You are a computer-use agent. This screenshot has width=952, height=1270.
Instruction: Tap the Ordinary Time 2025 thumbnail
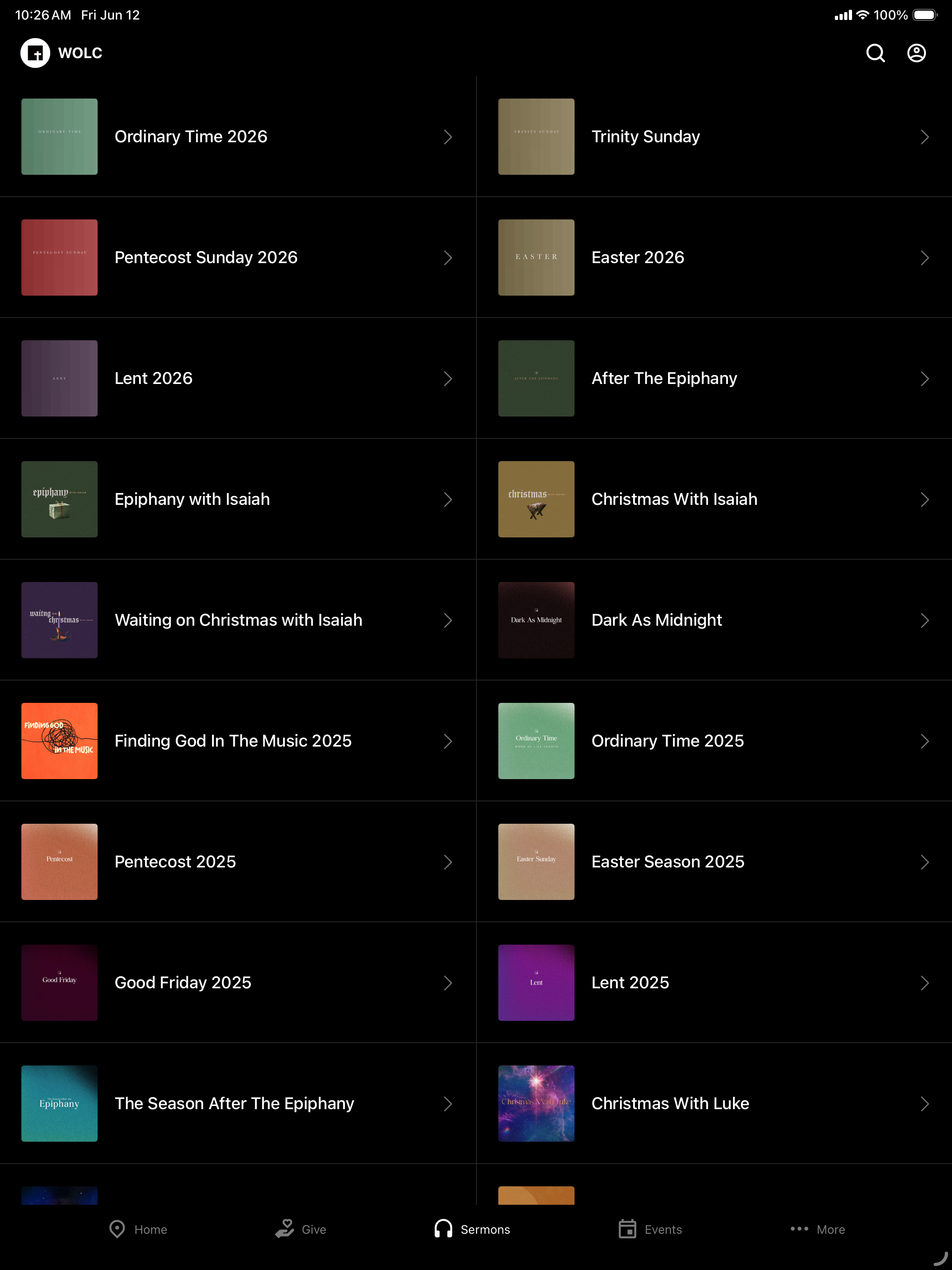536,741
